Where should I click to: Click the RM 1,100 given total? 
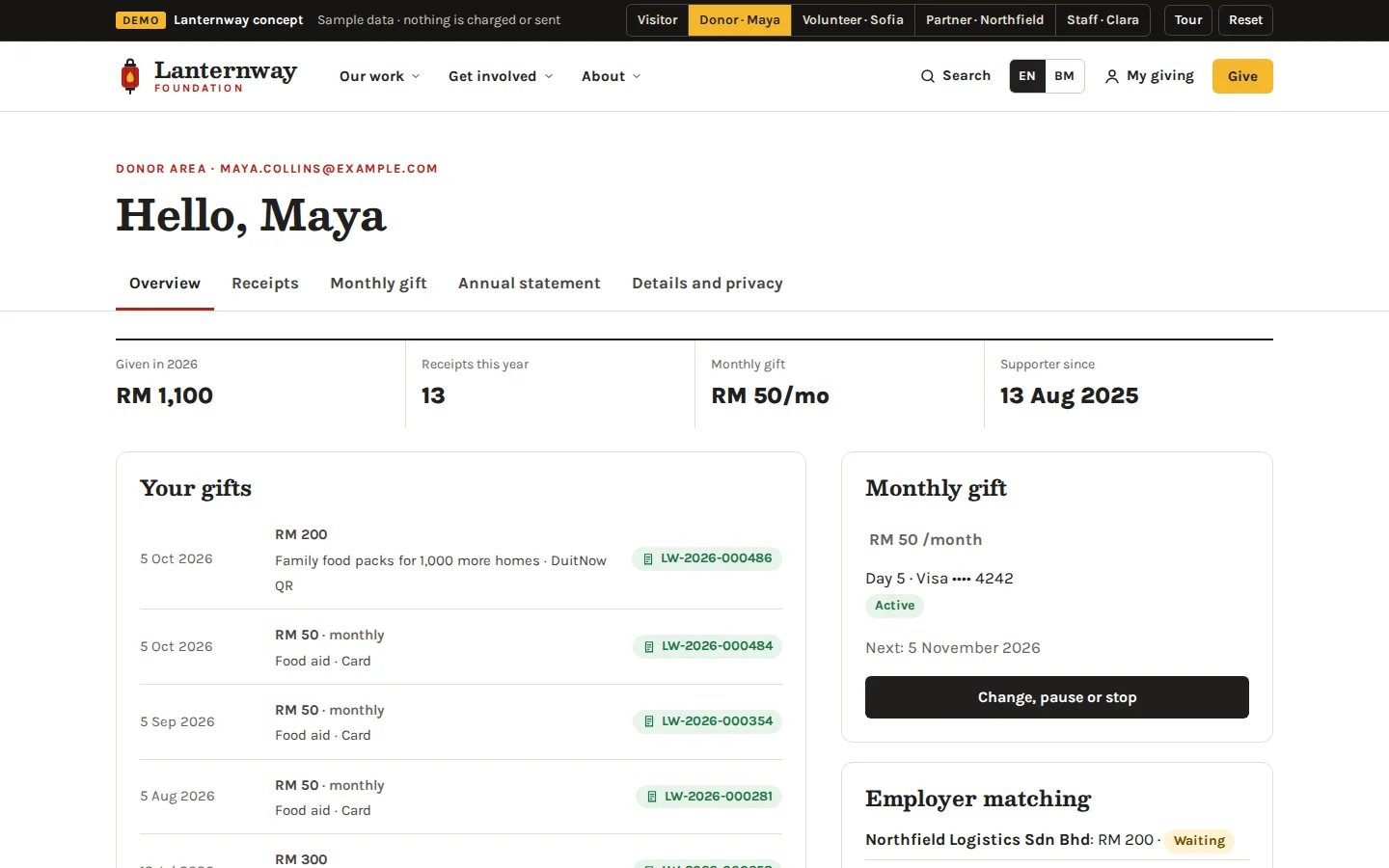[165, 395]
